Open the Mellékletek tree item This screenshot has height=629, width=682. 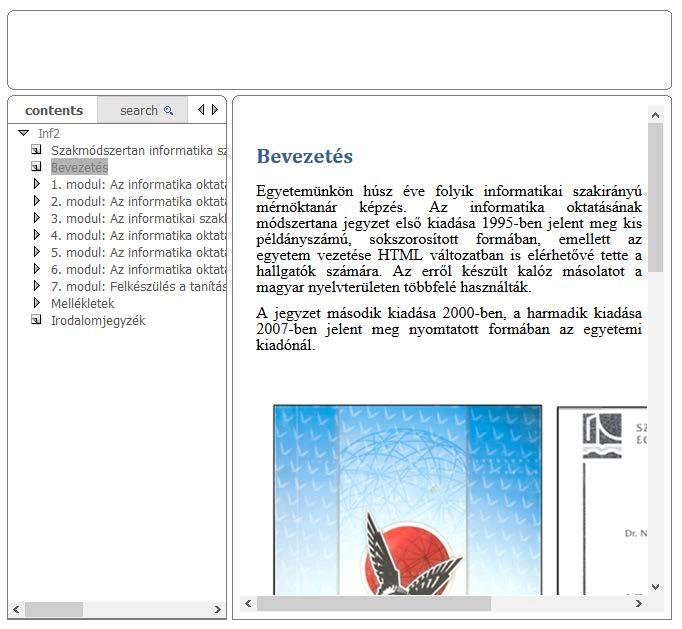(x=83, y=303)
